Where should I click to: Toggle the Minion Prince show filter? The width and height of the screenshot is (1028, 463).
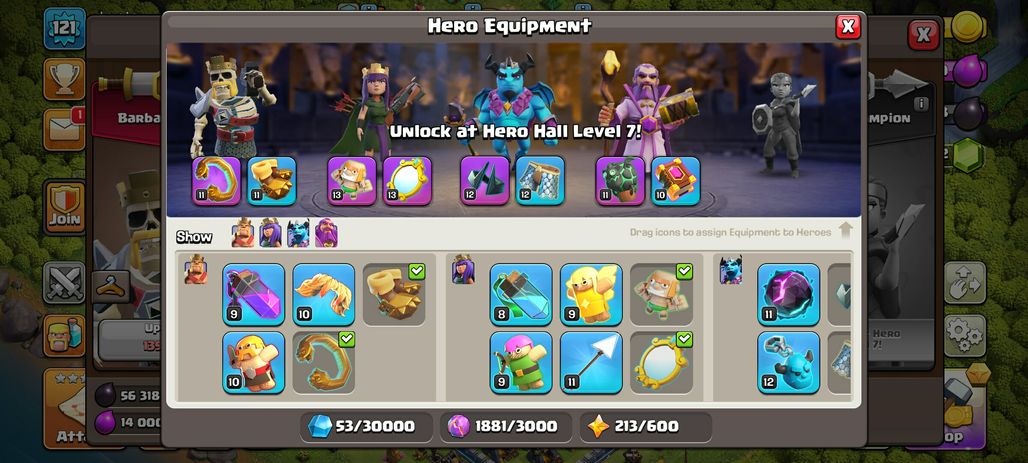click(298, 233)
